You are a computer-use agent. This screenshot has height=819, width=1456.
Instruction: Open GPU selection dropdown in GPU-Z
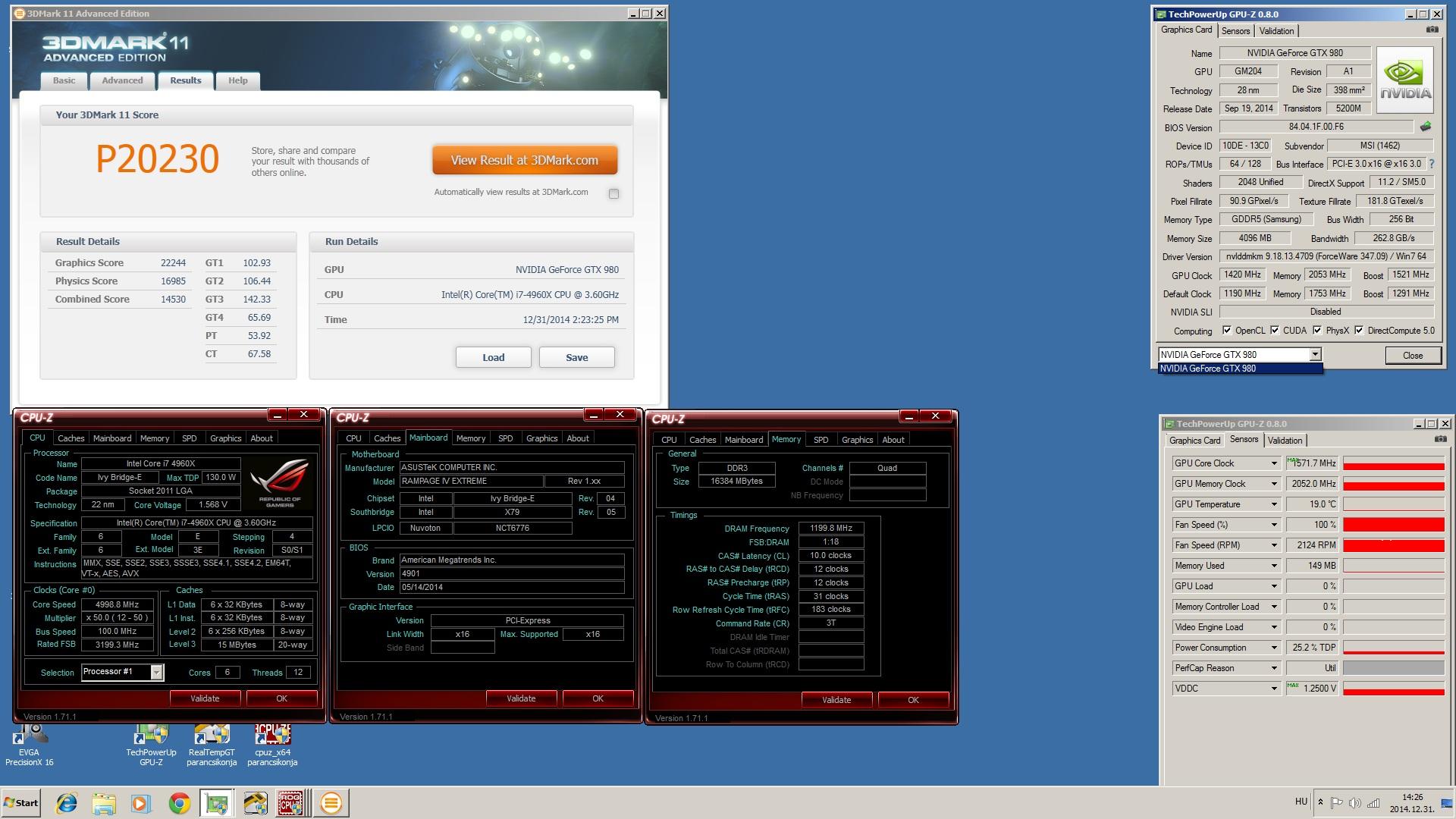[x=1315, y=354]
